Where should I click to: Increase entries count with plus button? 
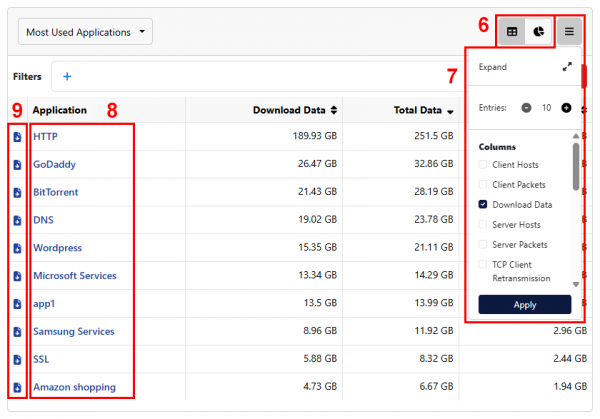[566, 107]
